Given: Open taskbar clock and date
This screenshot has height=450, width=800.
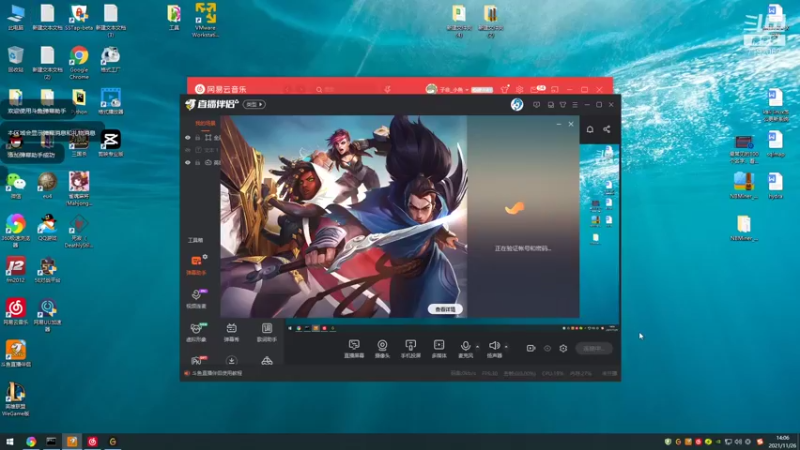Looking at the screenshot, I should (783, 441).
